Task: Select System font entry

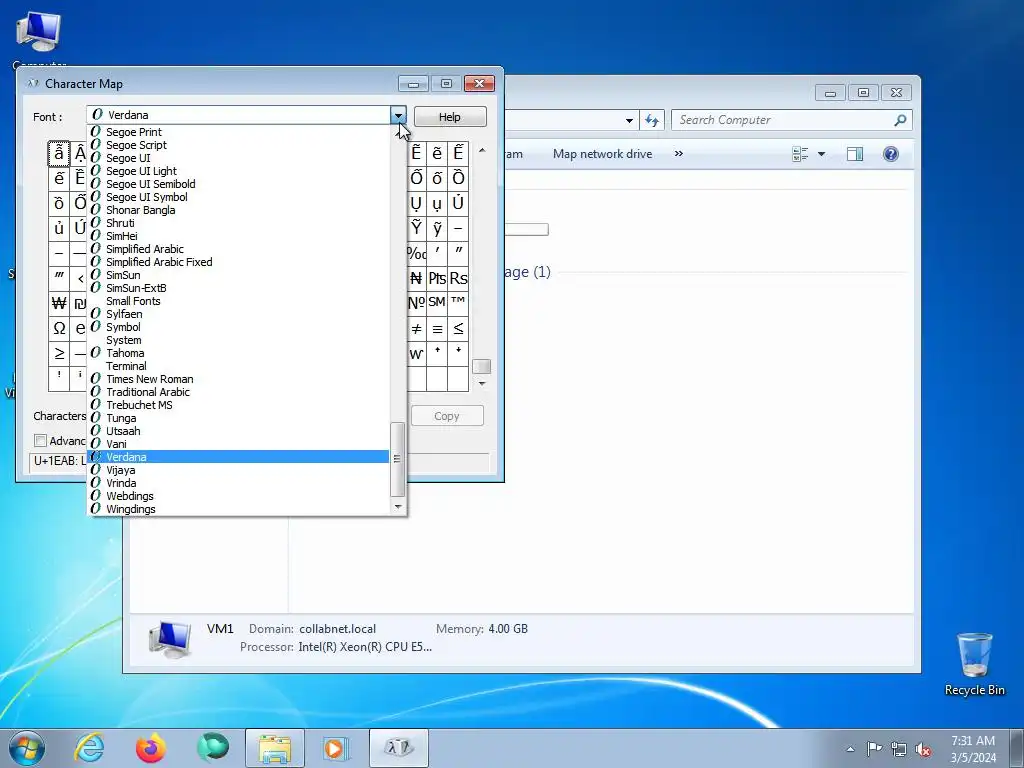Action: coord(238,340)
